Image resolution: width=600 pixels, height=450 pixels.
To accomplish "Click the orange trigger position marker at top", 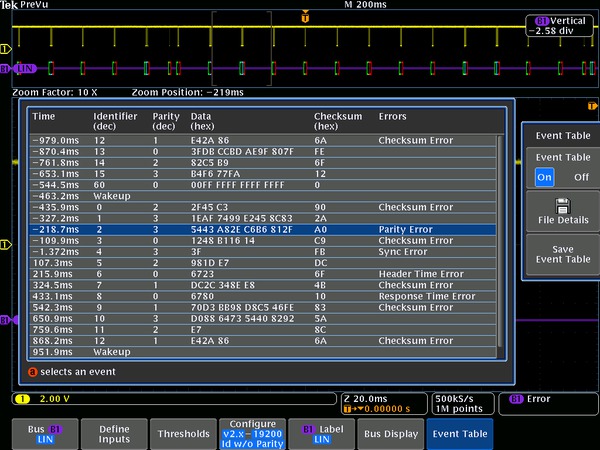I will coord(305,18).
